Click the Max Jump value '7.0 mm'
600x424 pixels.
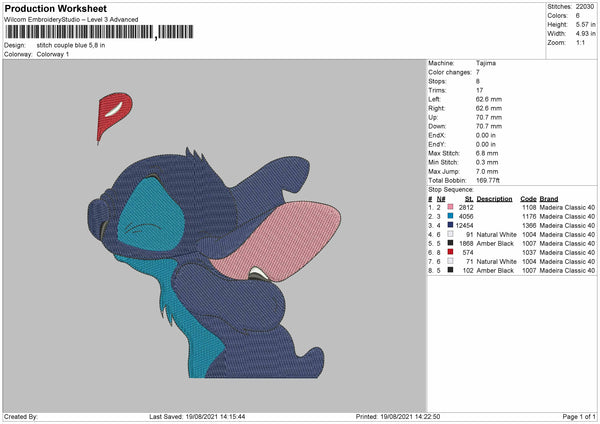point(487,171)
